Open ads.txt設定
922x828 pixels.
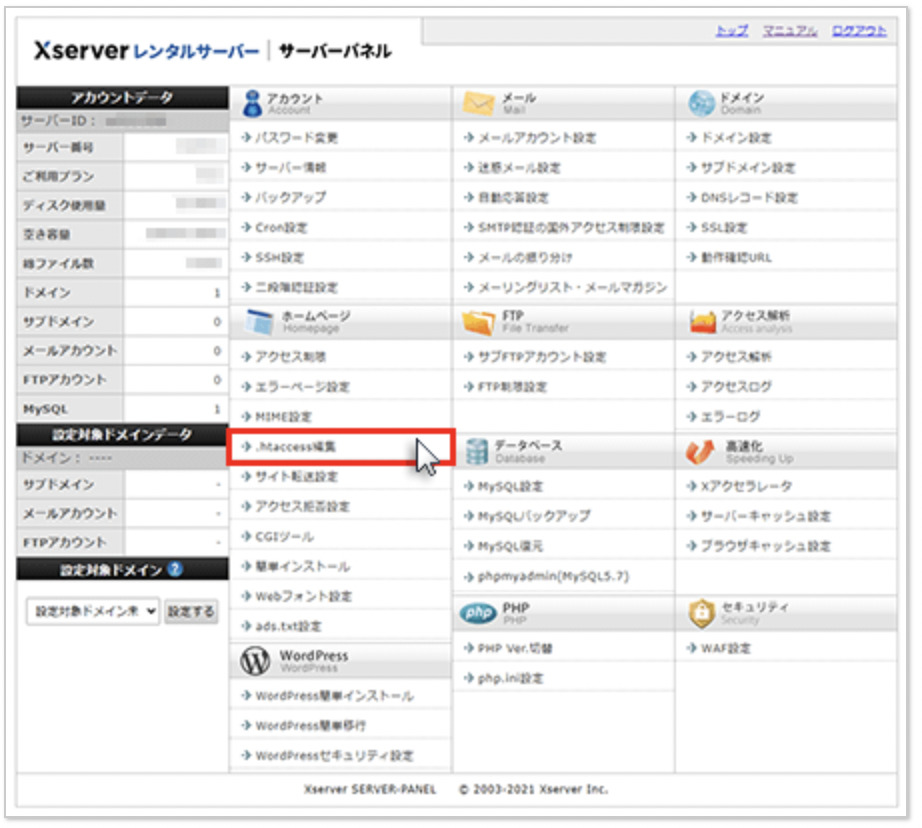[x=288, y=627]
